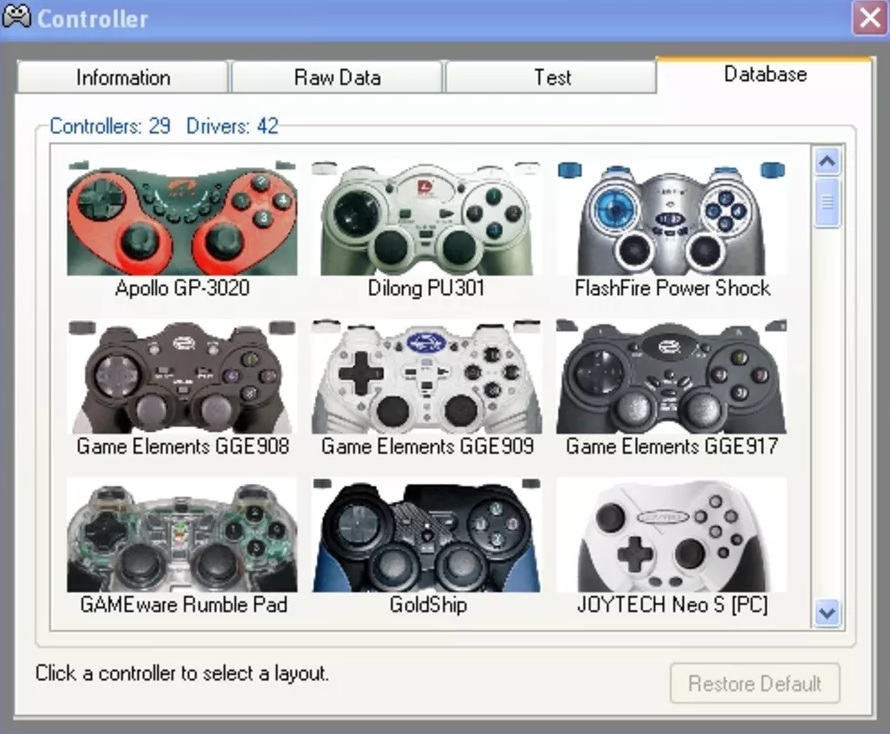
Task: Open the Raw Data tab
Action: coord(336,77)
